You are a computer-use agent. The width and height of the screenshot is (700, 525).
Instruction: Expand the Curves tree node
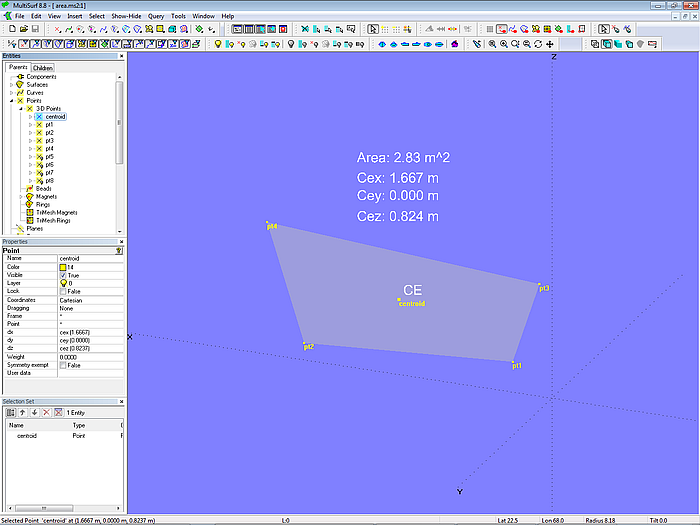point(12,92)
